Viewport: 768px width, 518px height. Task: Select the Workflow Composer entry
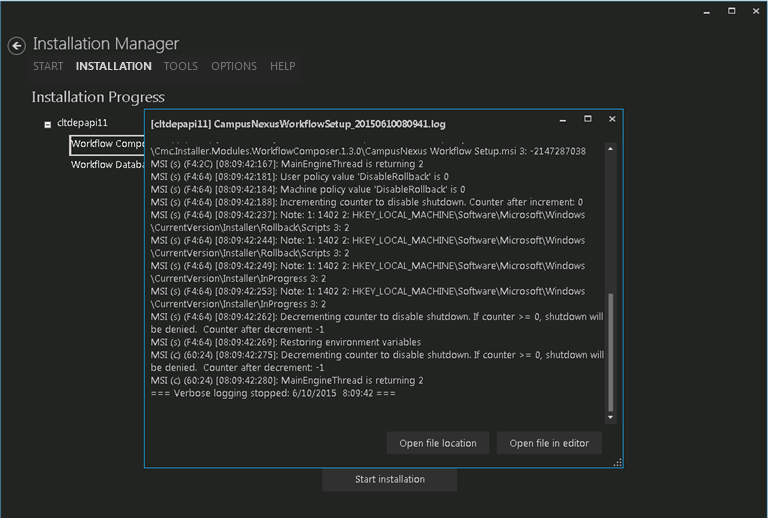(x=107, y=145)
